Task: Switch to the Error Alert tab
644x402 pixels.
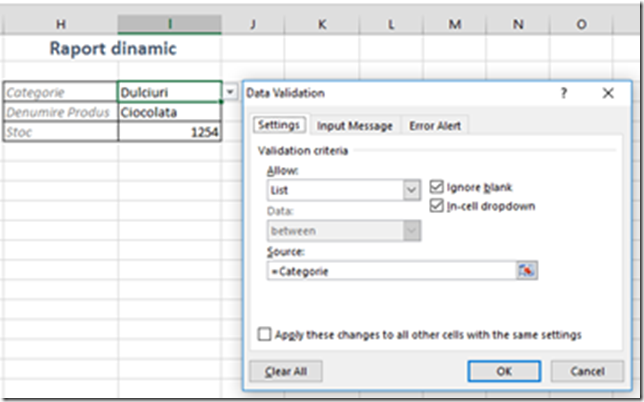Action: tap(434, 125)
